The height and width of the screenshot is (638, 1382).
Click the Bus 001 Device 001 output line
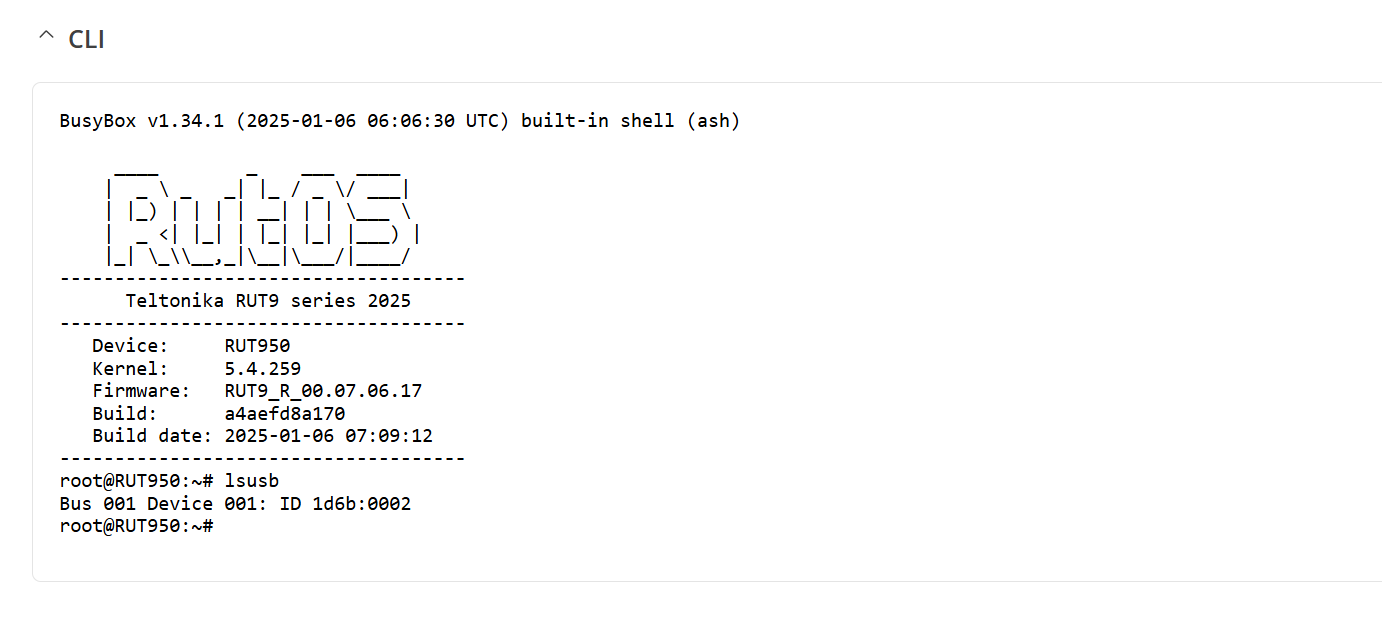[x=235, y=504]
